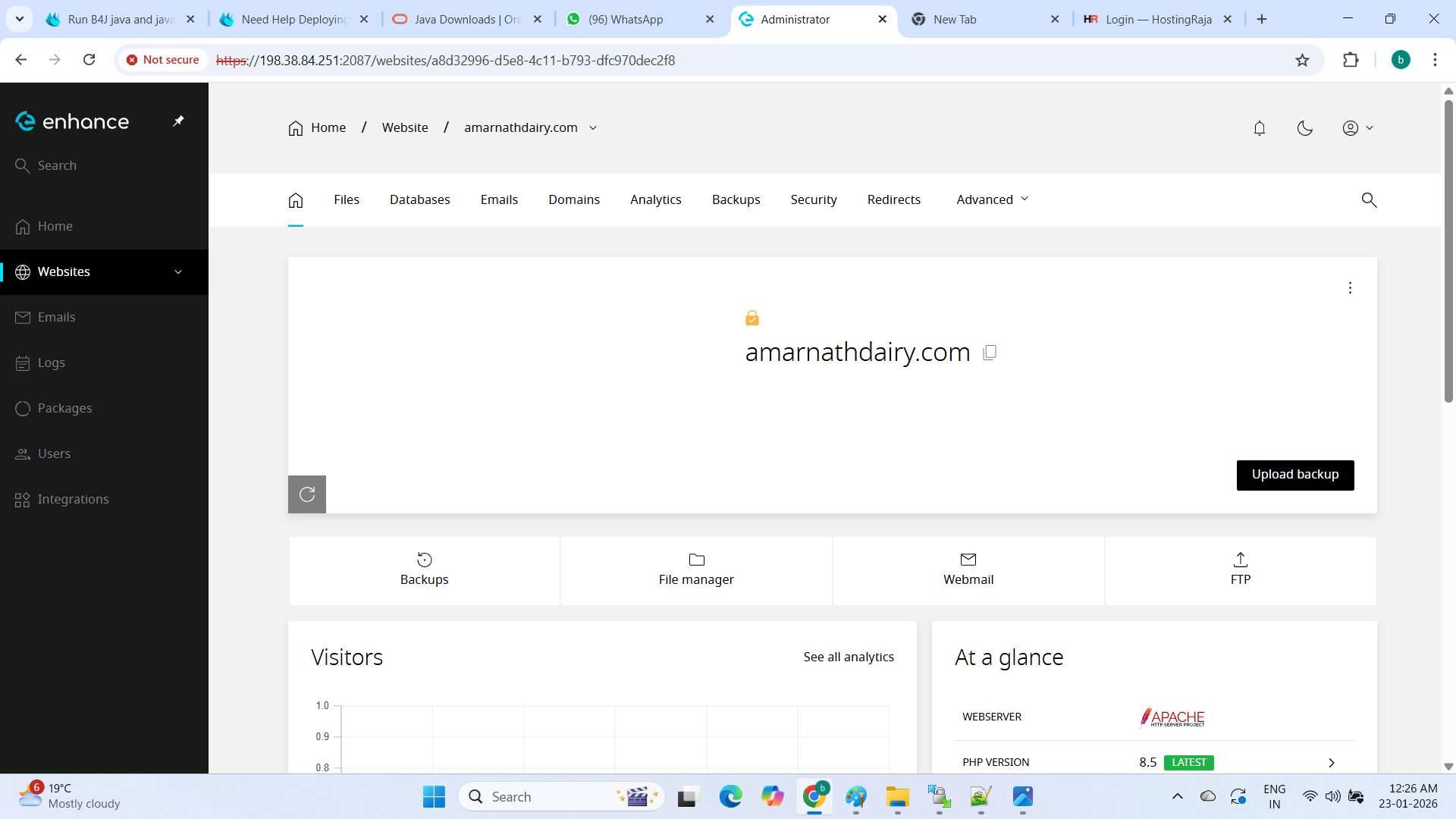This screenshot has width=1456, height=819.
Task: Click the Upload backup button
Action: pyautogui.click(x=1295, y=475)
